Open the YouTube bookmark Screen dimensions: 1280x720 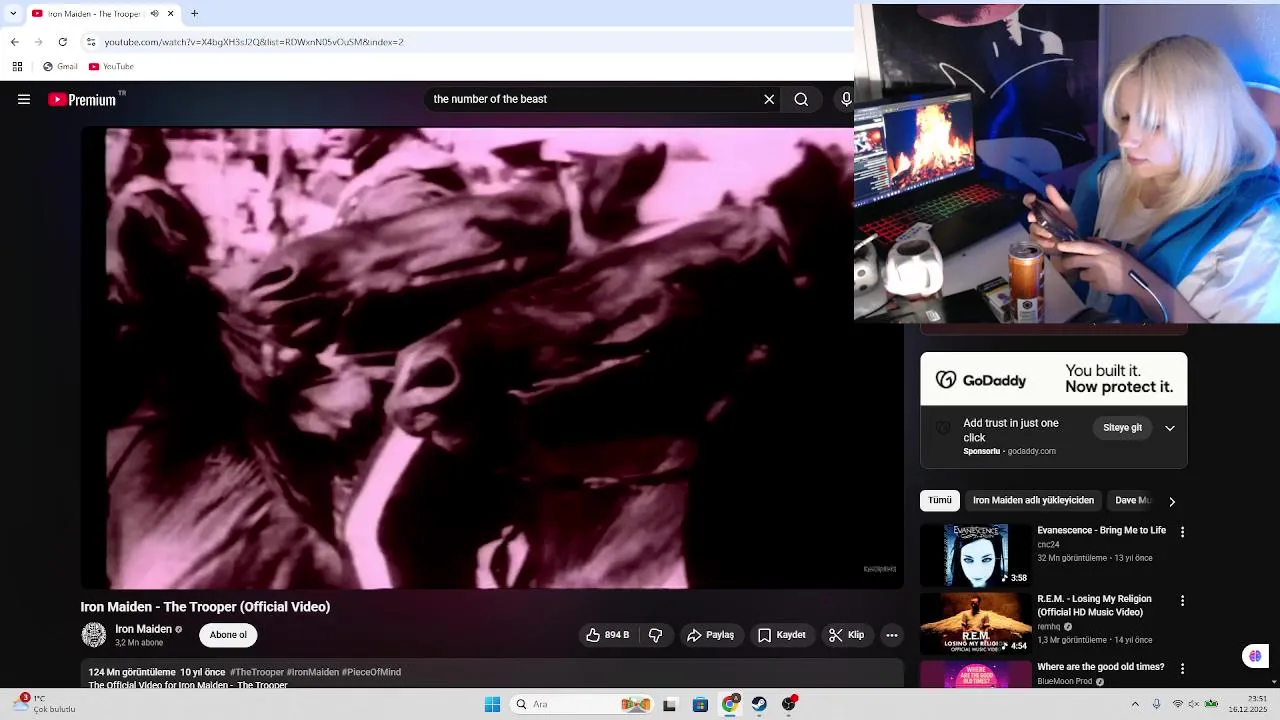[111, 67]
